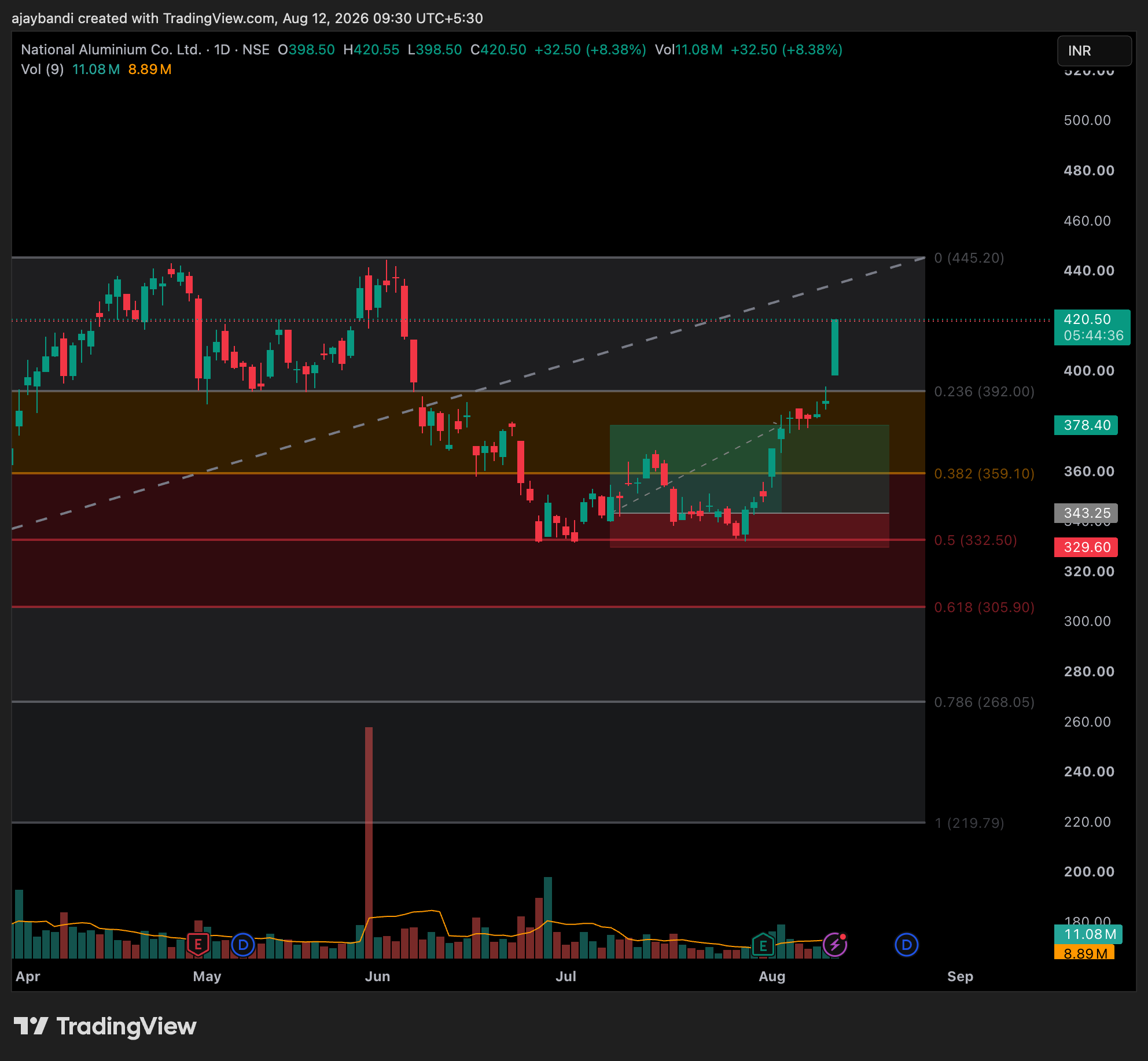Viewport: 1148px width, 1061px height.
Task: Click the May label on the time axis
Action: 207,977
